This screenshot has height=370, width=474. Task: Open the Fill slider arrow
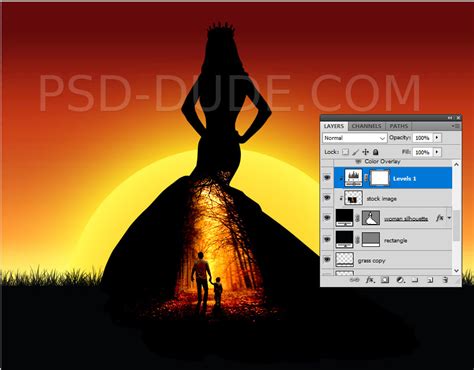[437, 152]
